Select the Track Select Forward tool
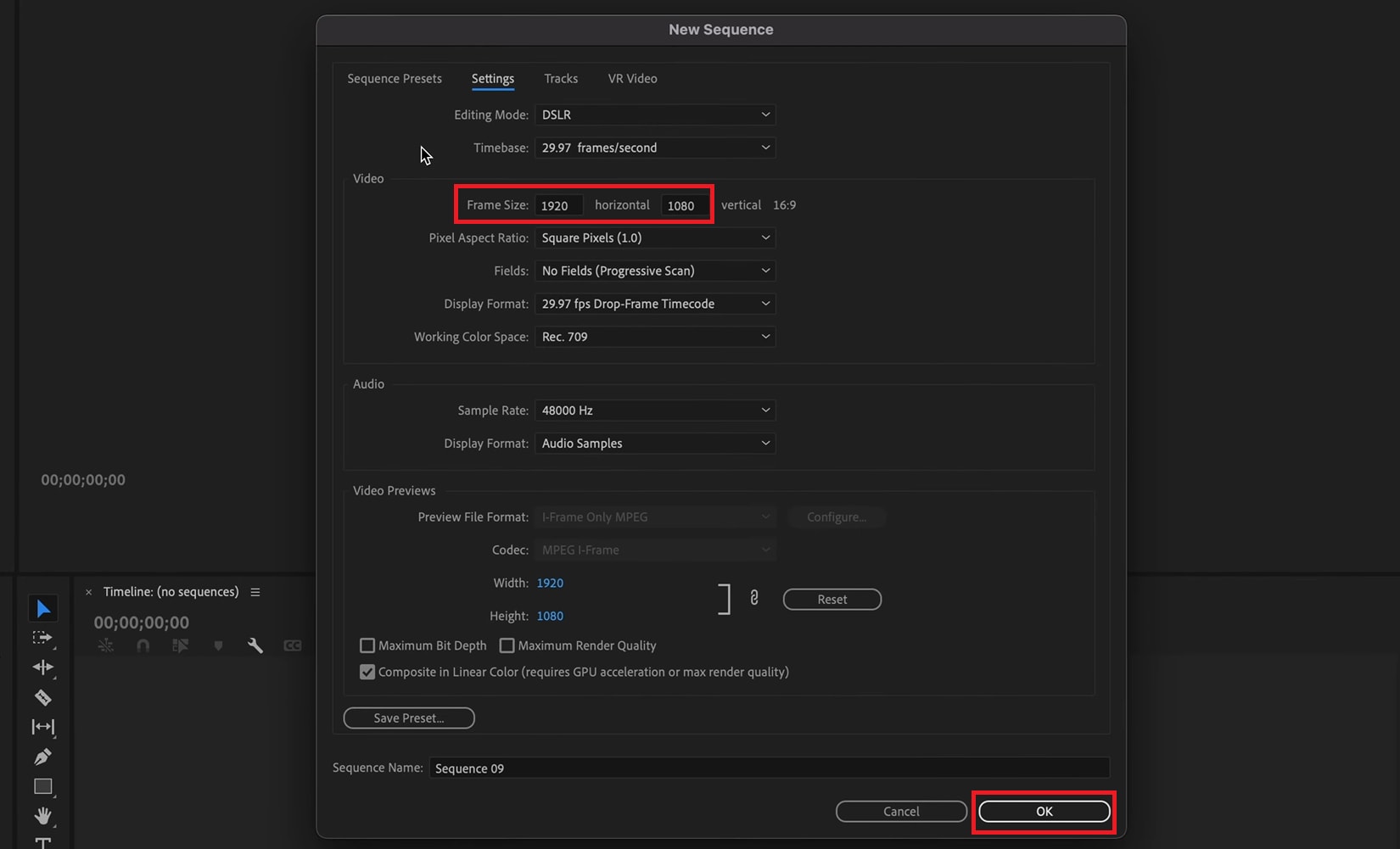 [x=43, y=638]
